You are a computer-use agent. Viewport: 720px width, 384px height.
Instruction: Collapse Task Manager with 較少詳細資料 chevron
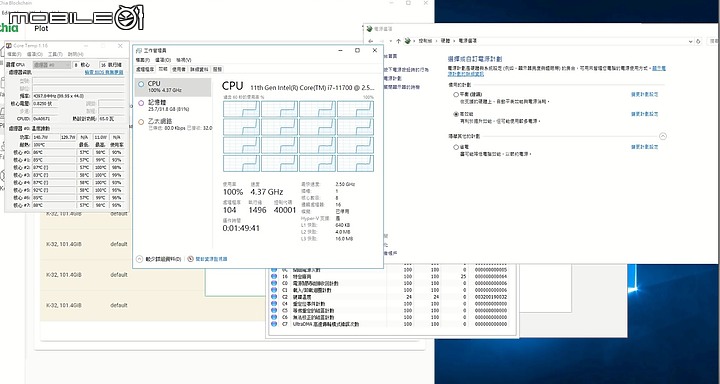pyautogui.click(x=140, y=259)
